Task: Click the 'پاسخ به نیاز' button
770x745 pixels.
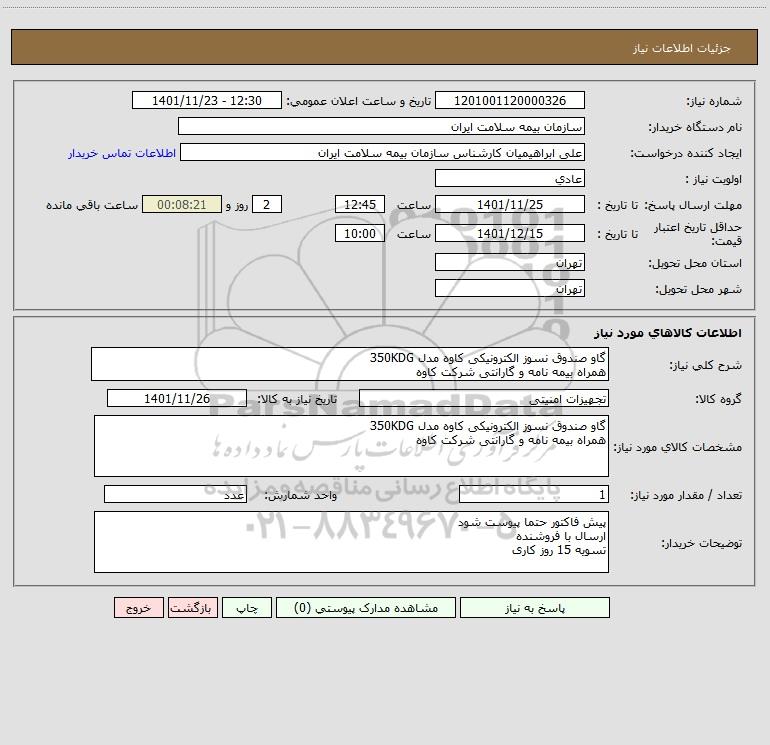Action: coord(535,608)
